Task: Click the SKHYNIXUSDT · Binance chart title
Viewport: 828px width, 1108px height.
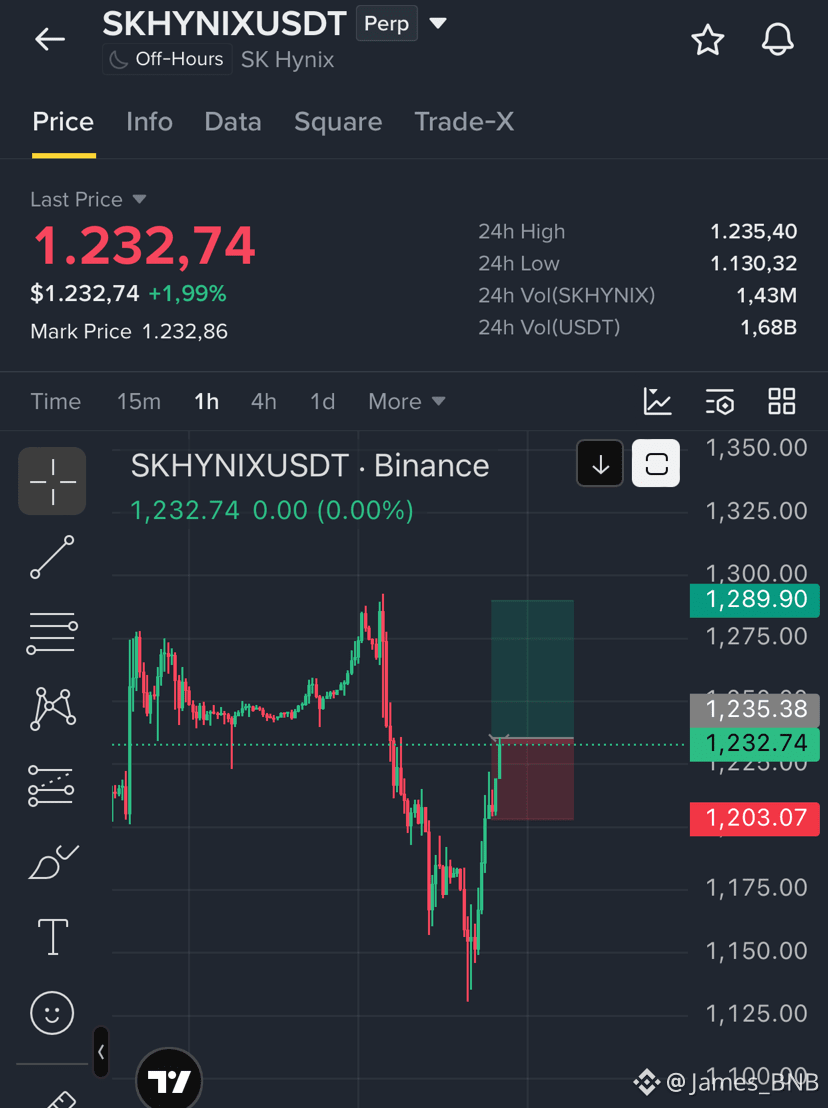Action: (x=309, y=466)
